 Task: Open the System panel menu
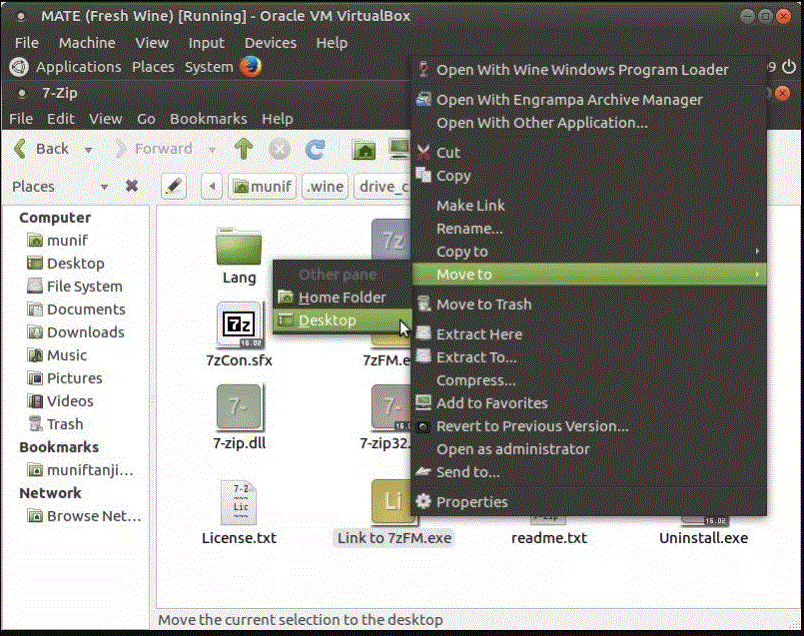[209, 67]
